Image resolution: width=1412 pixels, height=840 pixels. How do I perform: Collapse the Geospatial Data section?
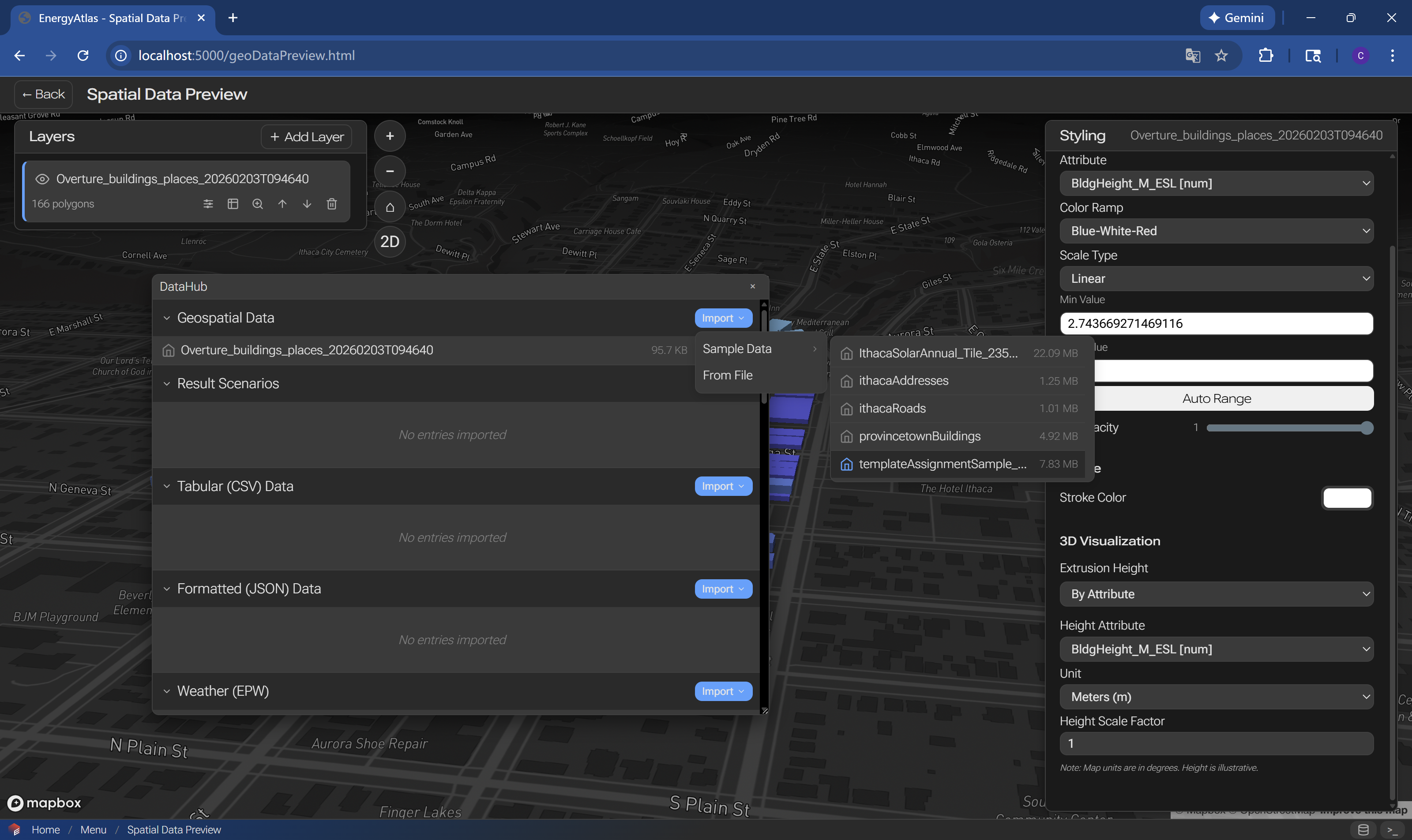tap(166, 318)
